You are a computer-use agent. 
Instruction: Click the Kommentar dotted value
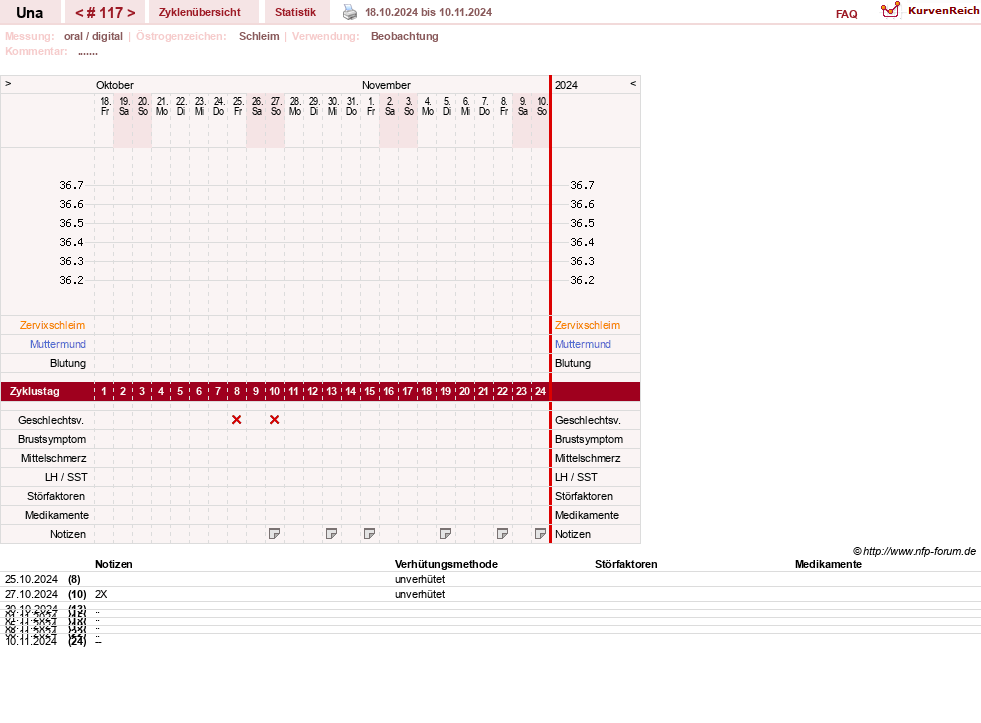[x=88, y=53]
